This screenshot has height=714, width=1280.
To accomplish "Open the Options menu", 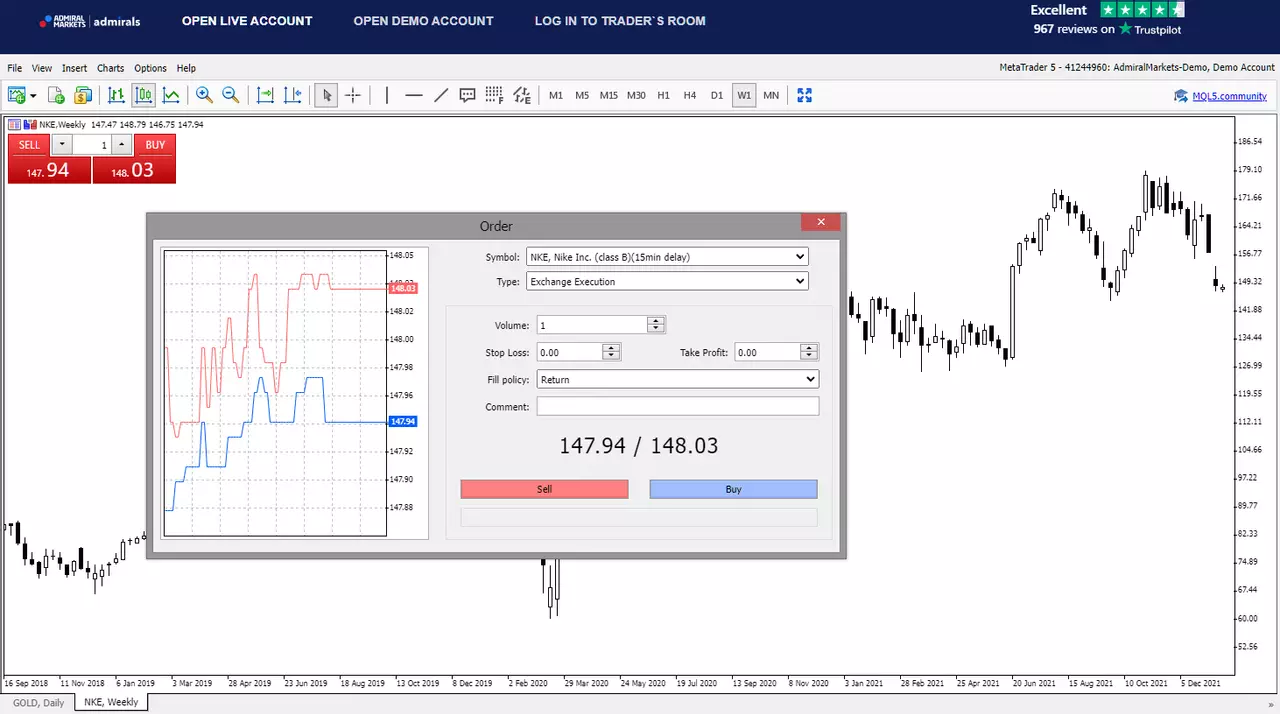I will coord(150,68).
